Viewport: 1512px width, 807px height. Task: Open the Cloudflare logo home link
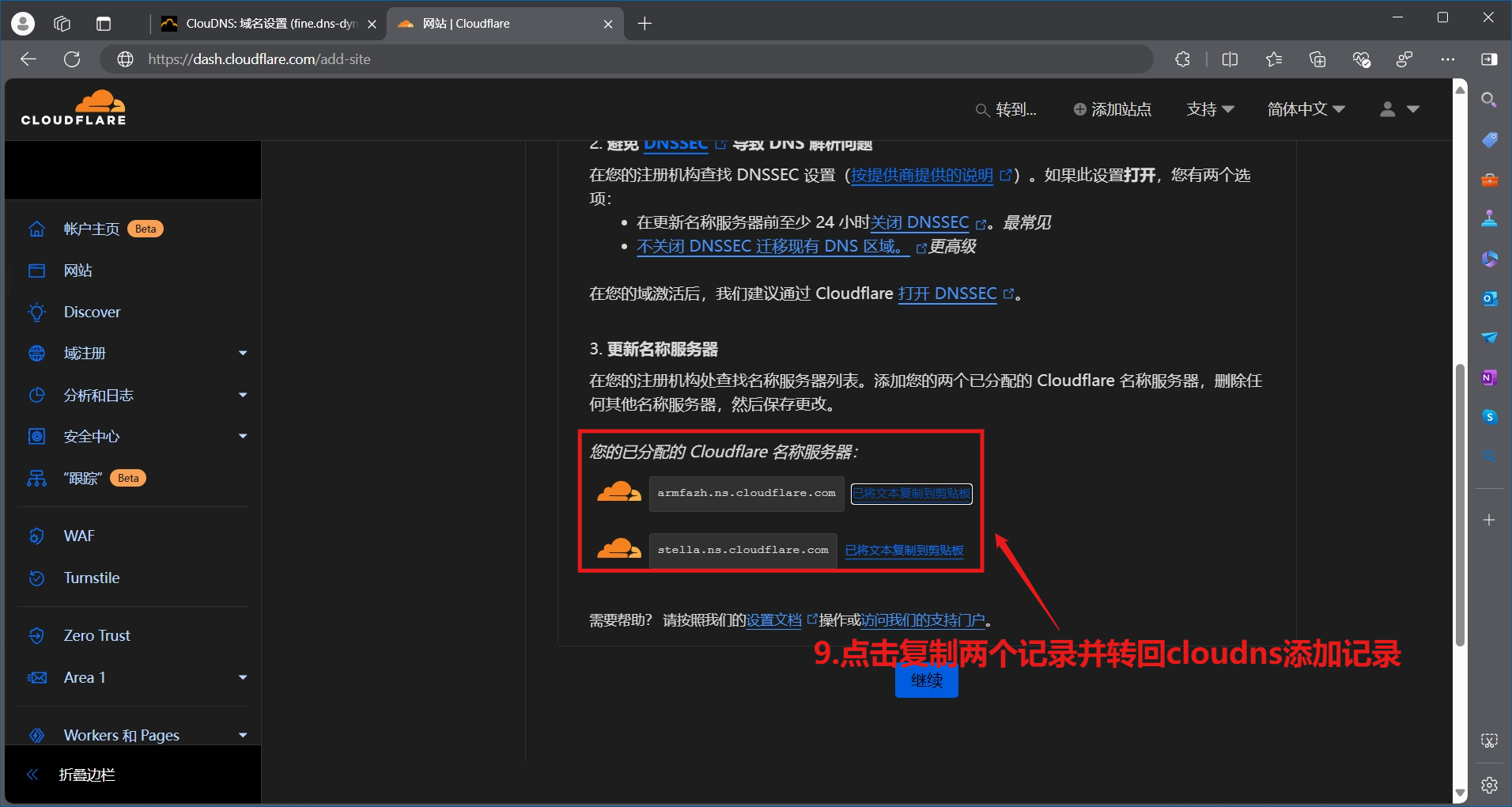74,108
